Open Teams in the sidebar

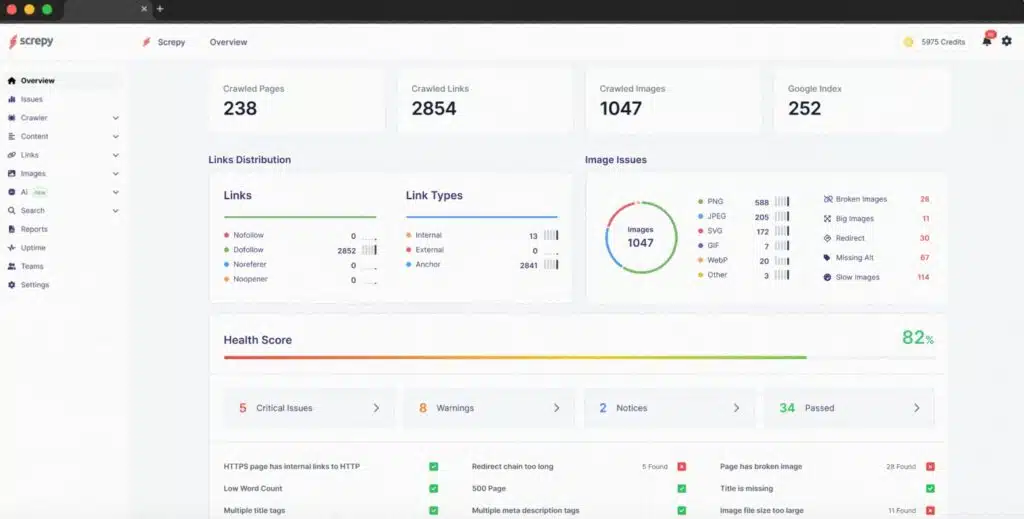coord(32,266)
